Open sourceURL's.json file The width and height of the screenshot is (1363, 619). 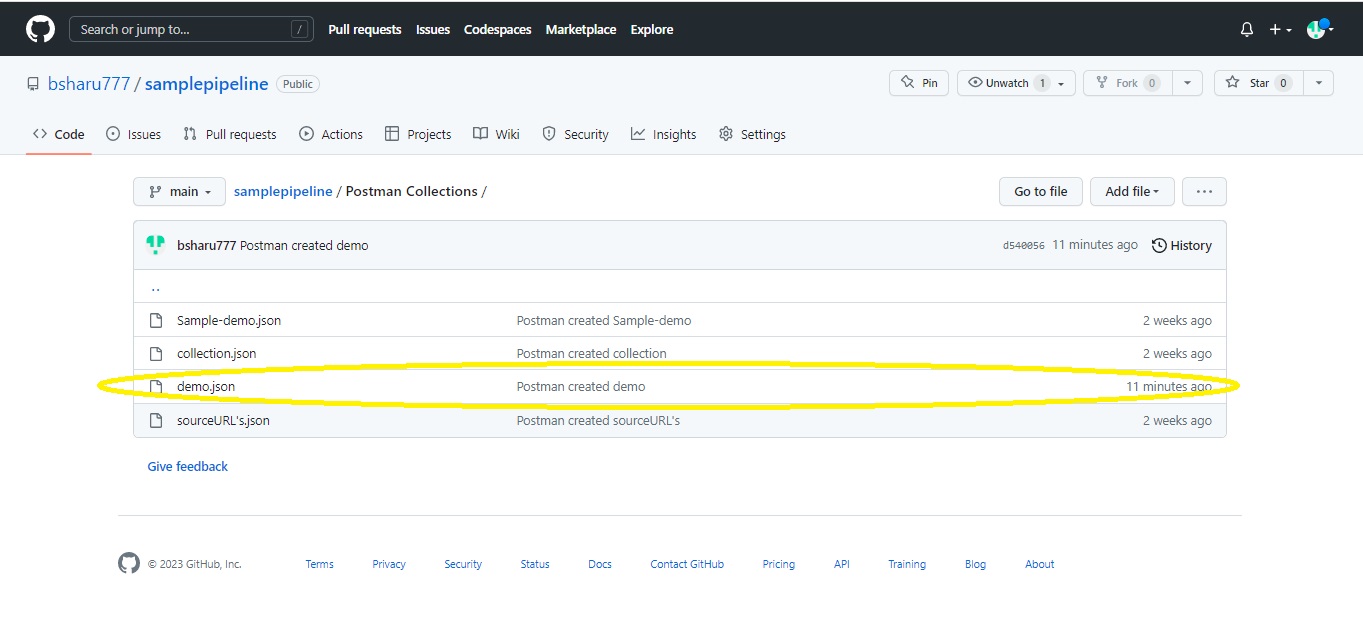[x=223, y=421]
